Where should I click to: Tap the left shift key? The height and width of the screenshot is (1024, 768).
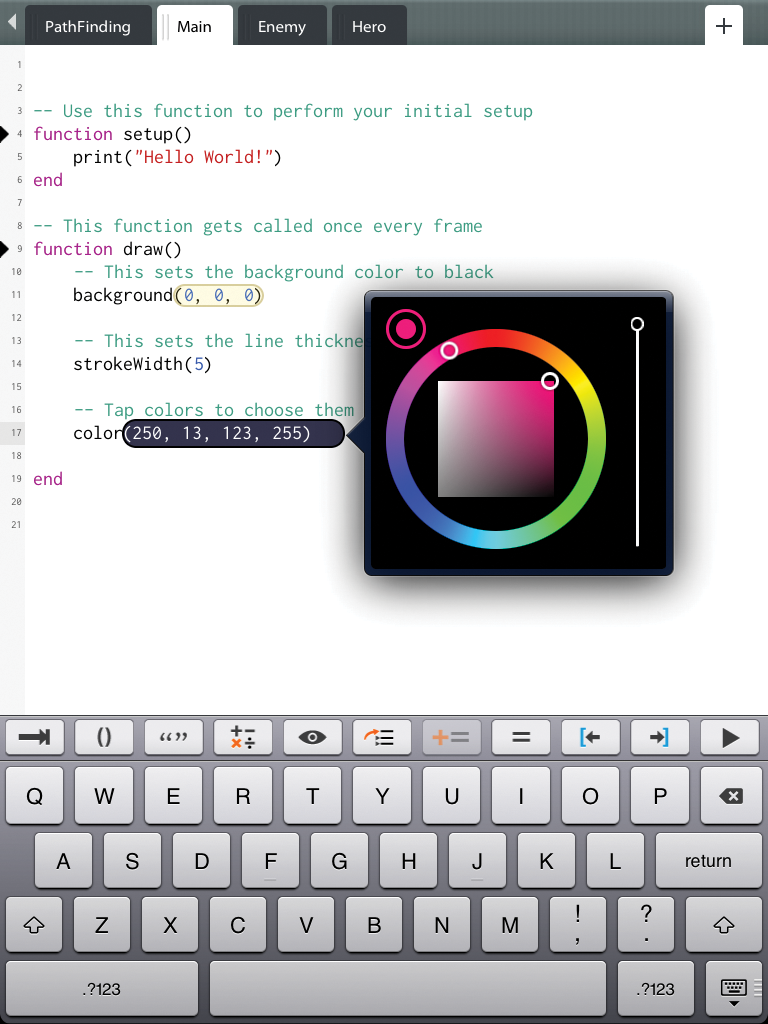[34, 925]
